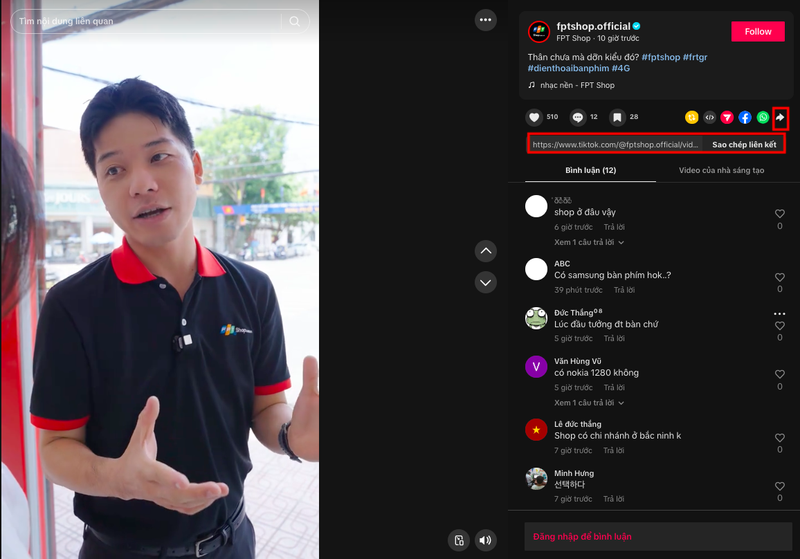The image size is (800, 559).
Task: Click Sao chép liên kết button
Action: click(x=744, y=145)
